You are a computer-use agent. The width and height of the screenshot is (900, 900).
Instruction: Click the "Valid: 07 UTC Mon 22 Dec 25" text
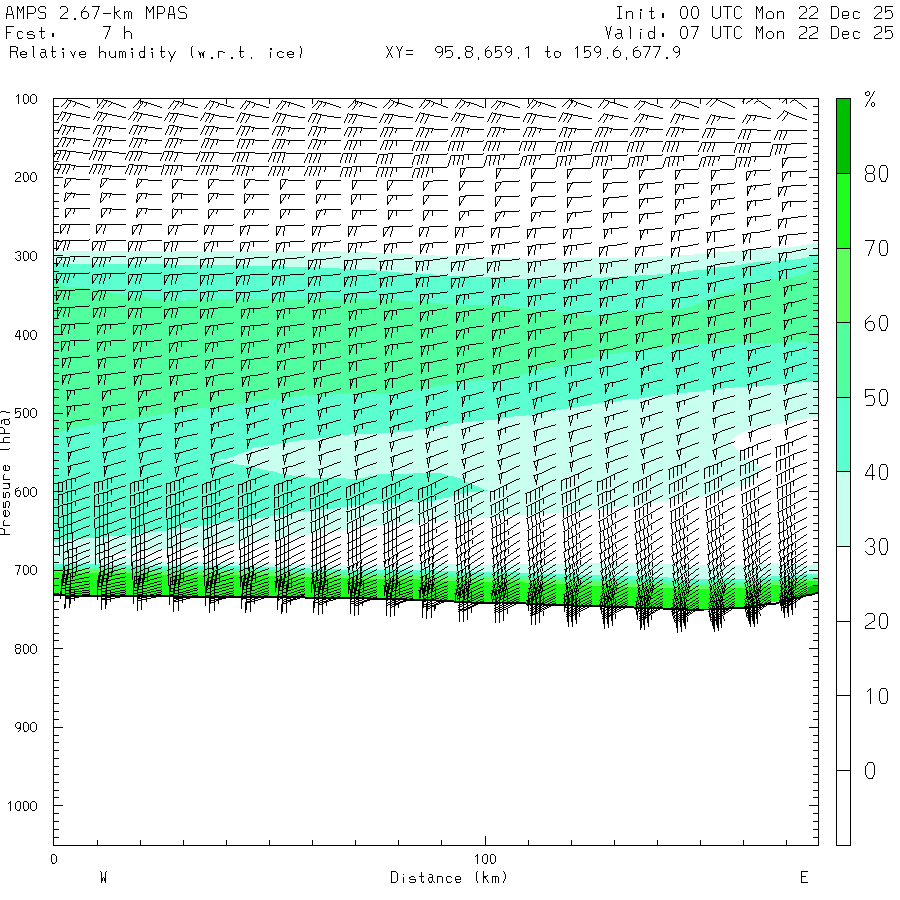coord(749,33)
